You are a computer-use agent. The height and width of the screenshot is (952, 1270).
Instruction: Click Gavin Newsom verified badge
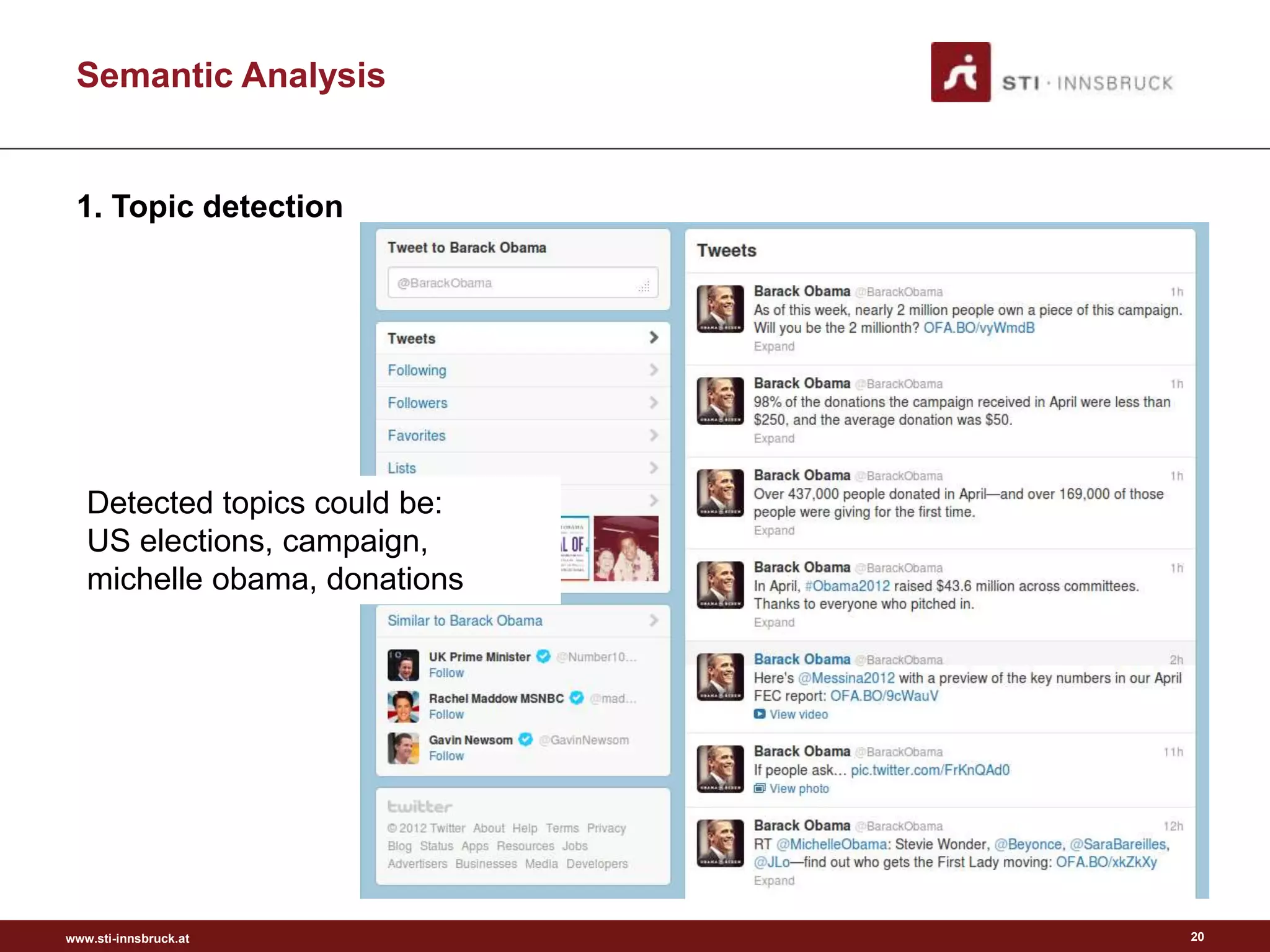(526, 739)
